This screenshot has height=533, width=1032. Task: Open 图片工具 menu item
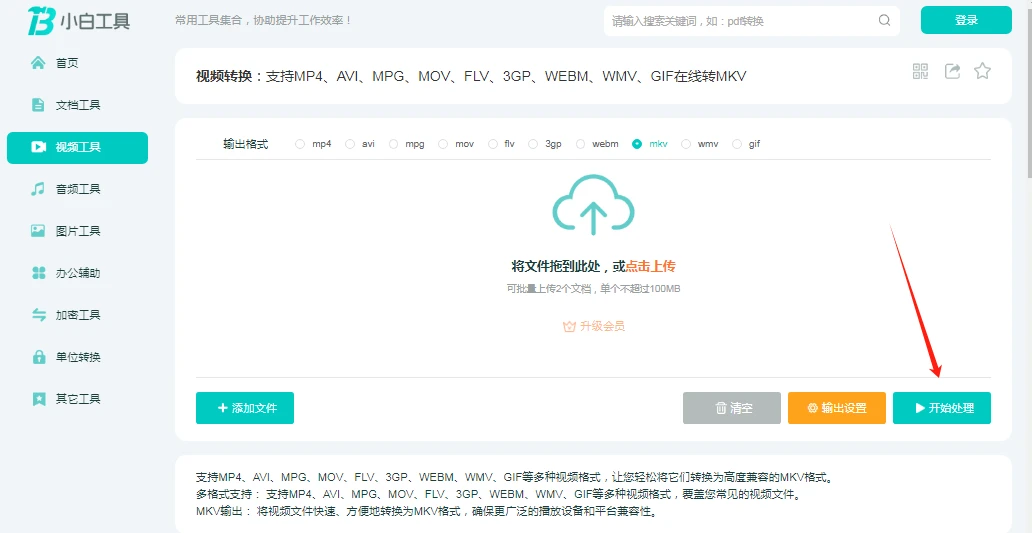click(x=77, y=231)
